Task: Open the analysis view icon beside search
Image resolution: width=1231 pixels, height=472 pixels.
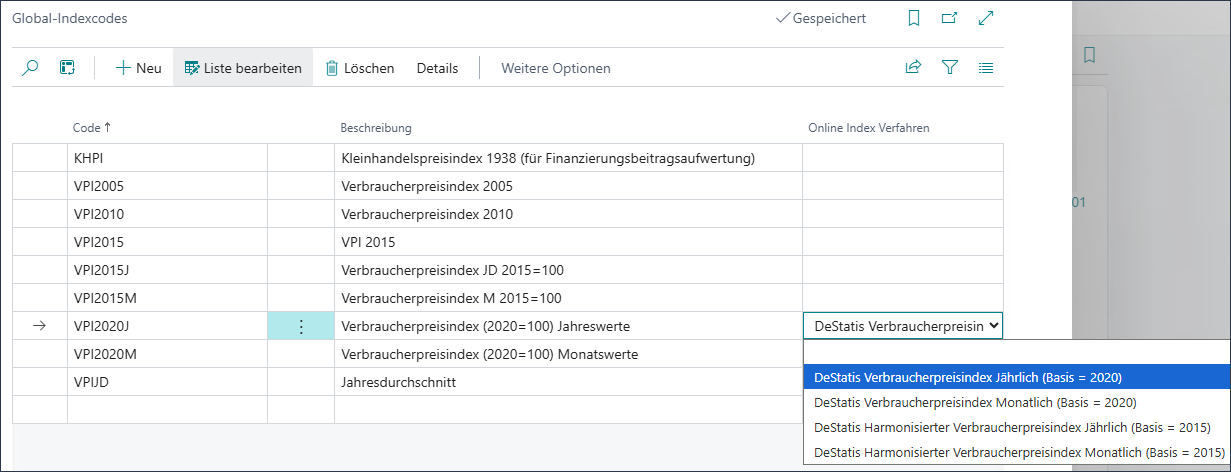Action: click(68, 68)
